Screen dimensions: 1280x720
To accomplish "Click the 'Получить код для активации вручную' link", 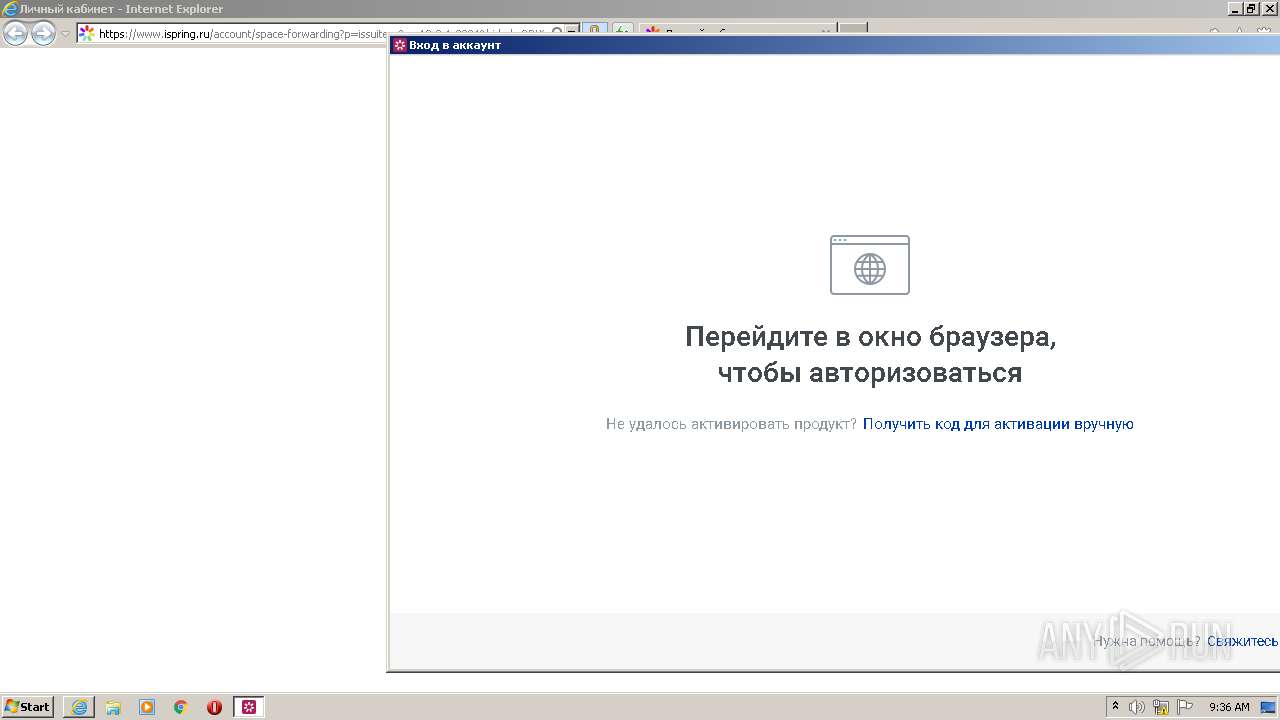I will coord(998,424).
